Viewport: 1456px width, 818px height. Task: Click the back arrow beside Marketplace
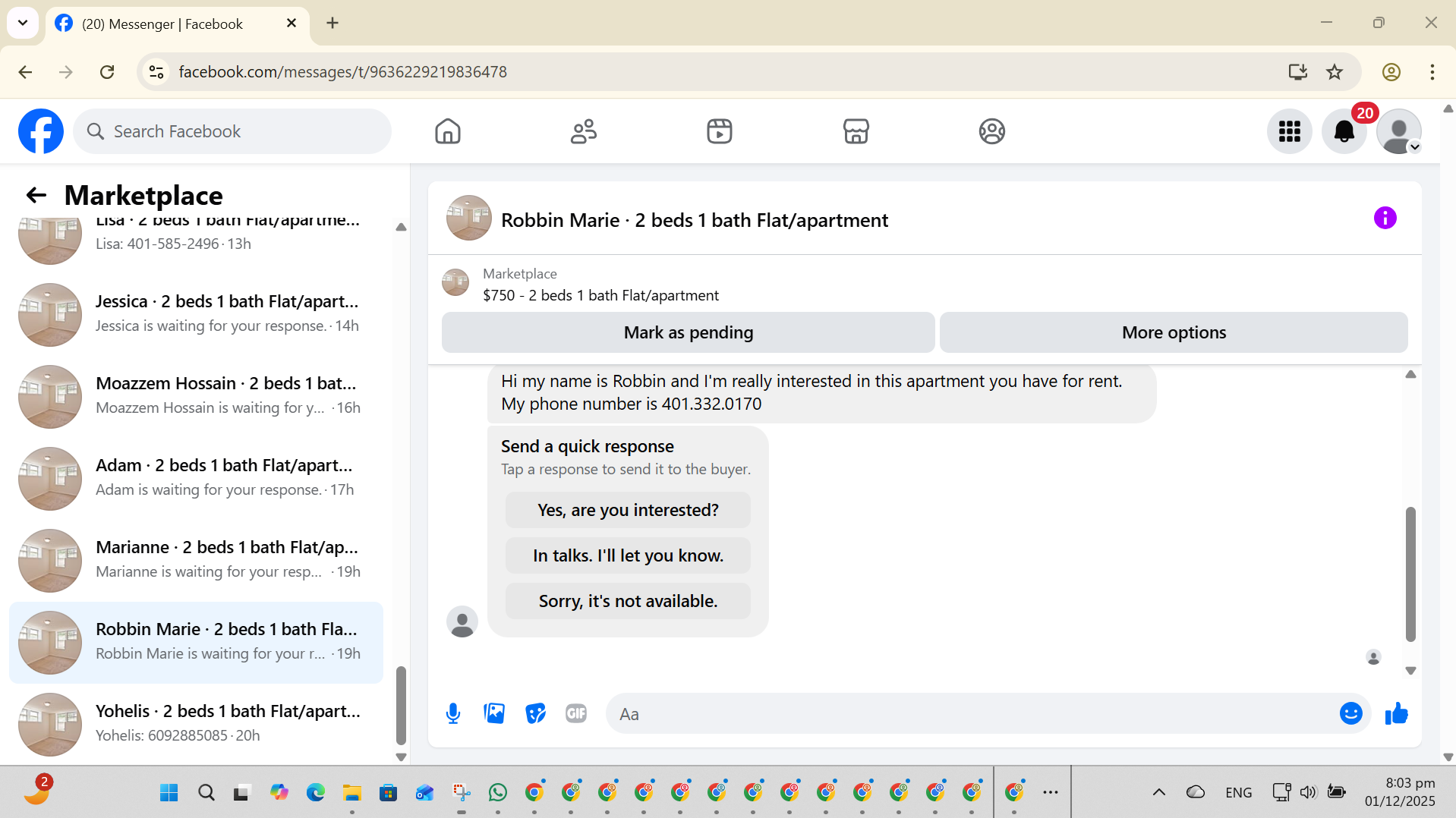point(36,195)
